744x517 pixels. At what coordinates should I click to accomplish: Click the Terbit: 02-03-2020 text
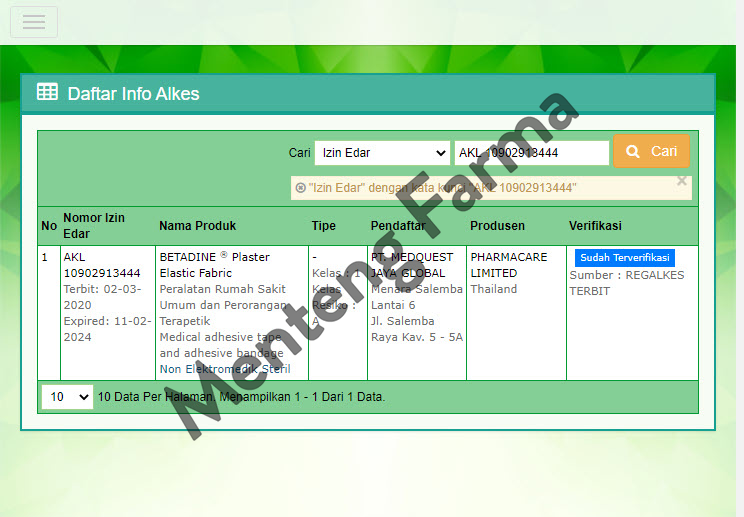click(x=102, y=297)
